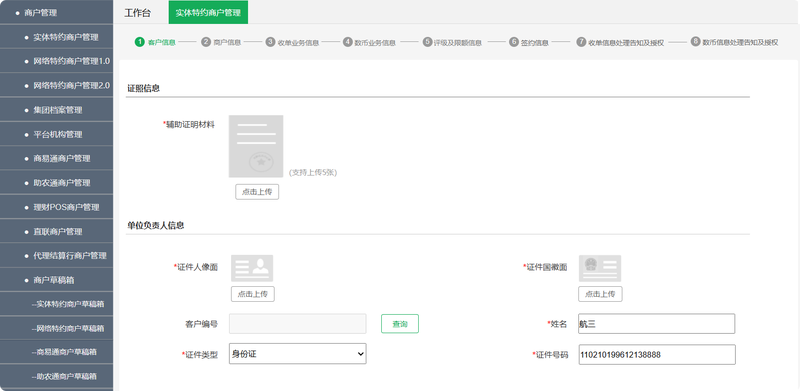800x391 pixels.
Task: Click the 证照信息 section heading
Action: (143, 88)
